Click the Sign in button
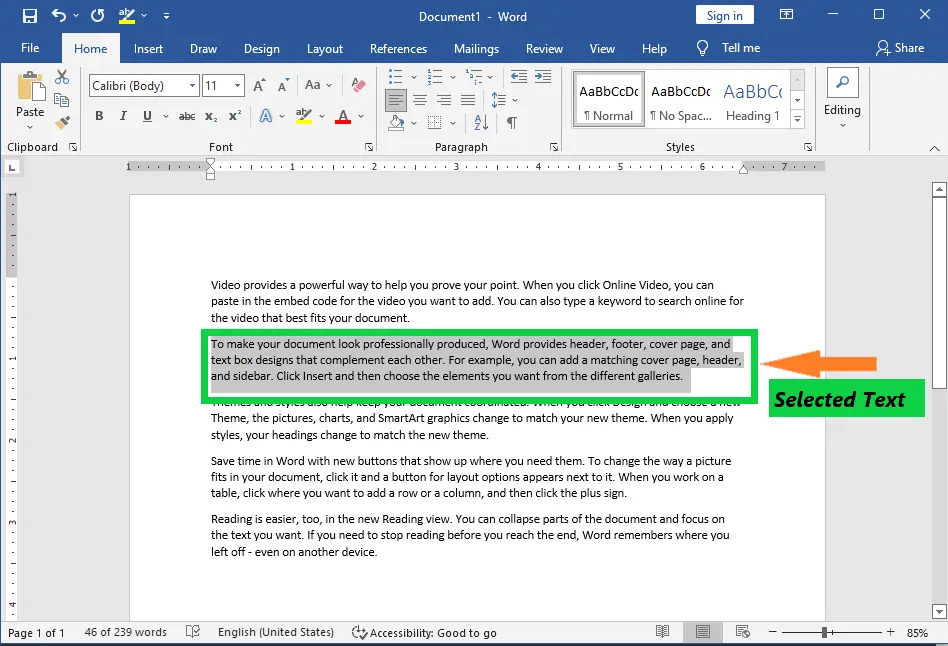Image resolution: width=948 pixels, height=646 pixels. (724, 14)
